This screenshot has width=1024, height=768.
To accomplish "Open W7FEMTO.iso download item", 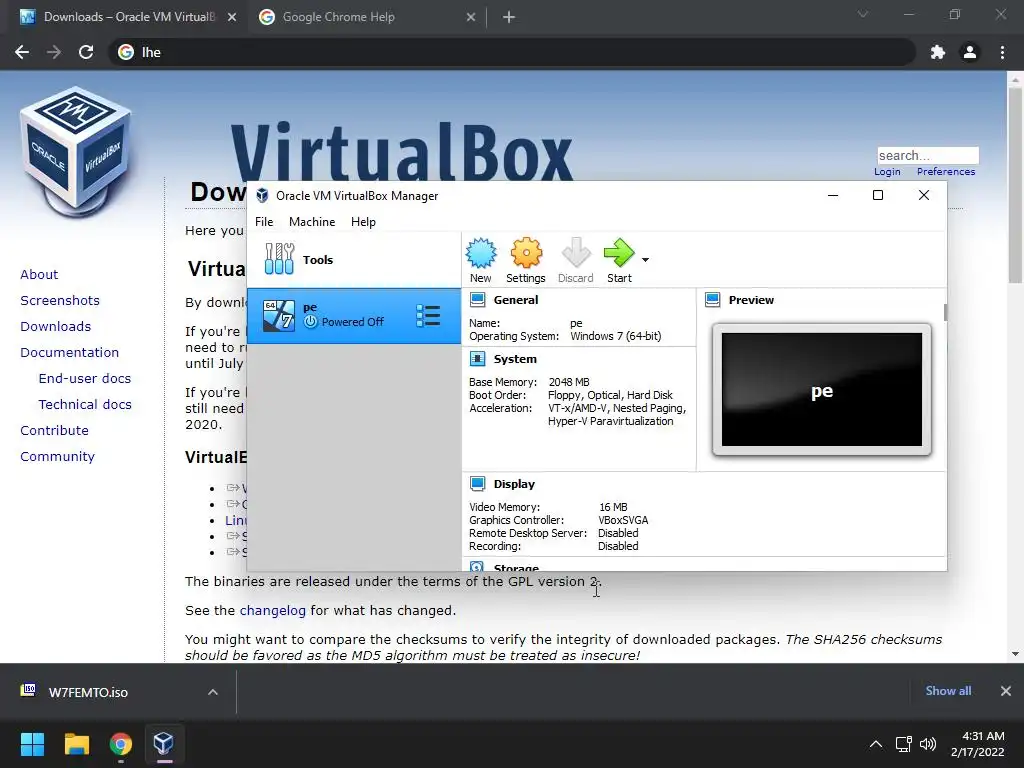I will point(88,692).
